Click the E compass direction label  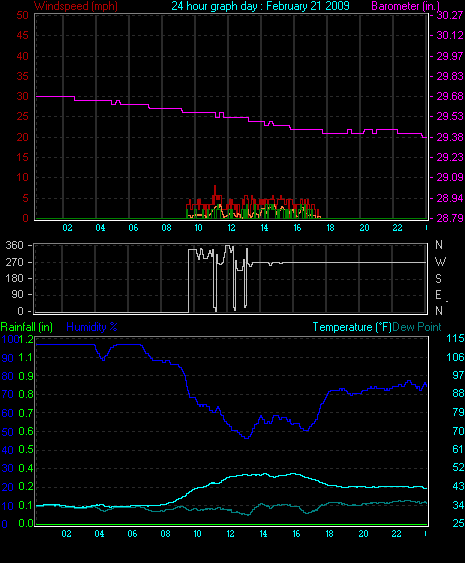coord(438,295)
